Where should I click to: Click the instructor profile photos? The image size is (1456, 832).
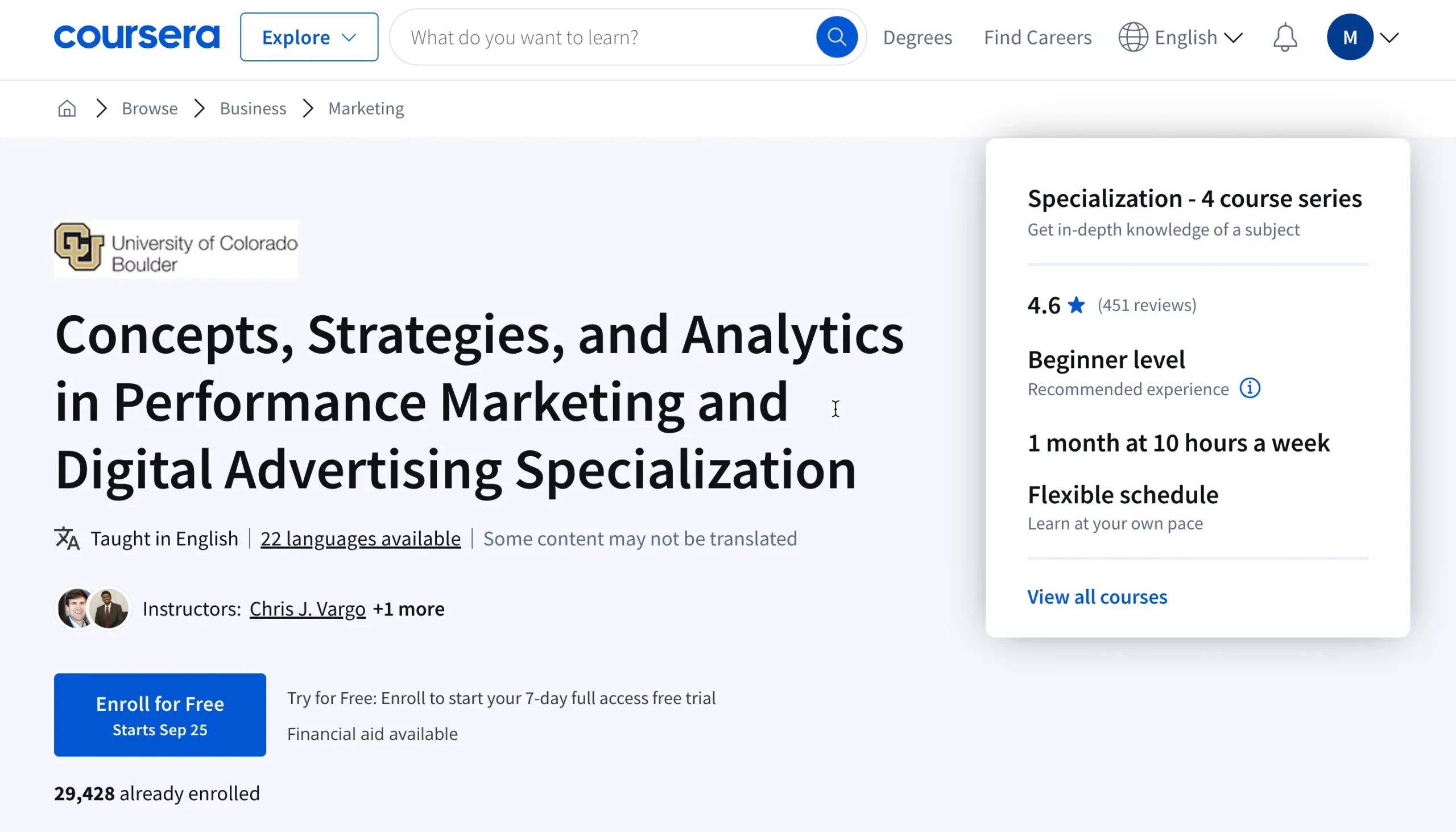[93, 609]
